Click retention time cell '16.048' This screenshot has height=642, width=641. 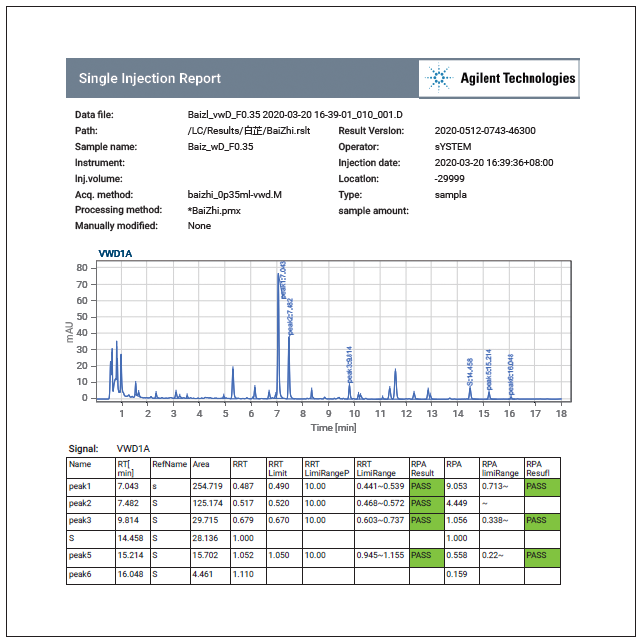point(130,574)
